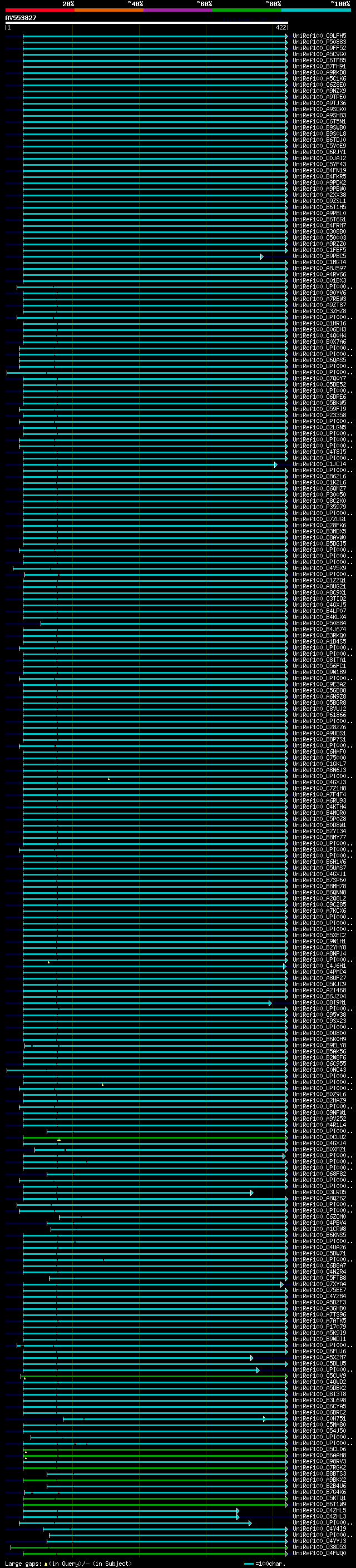This screenshot has height=1568, width=356.
Task: Select hit label UniRef100_O75000
Action: [319, 758]
